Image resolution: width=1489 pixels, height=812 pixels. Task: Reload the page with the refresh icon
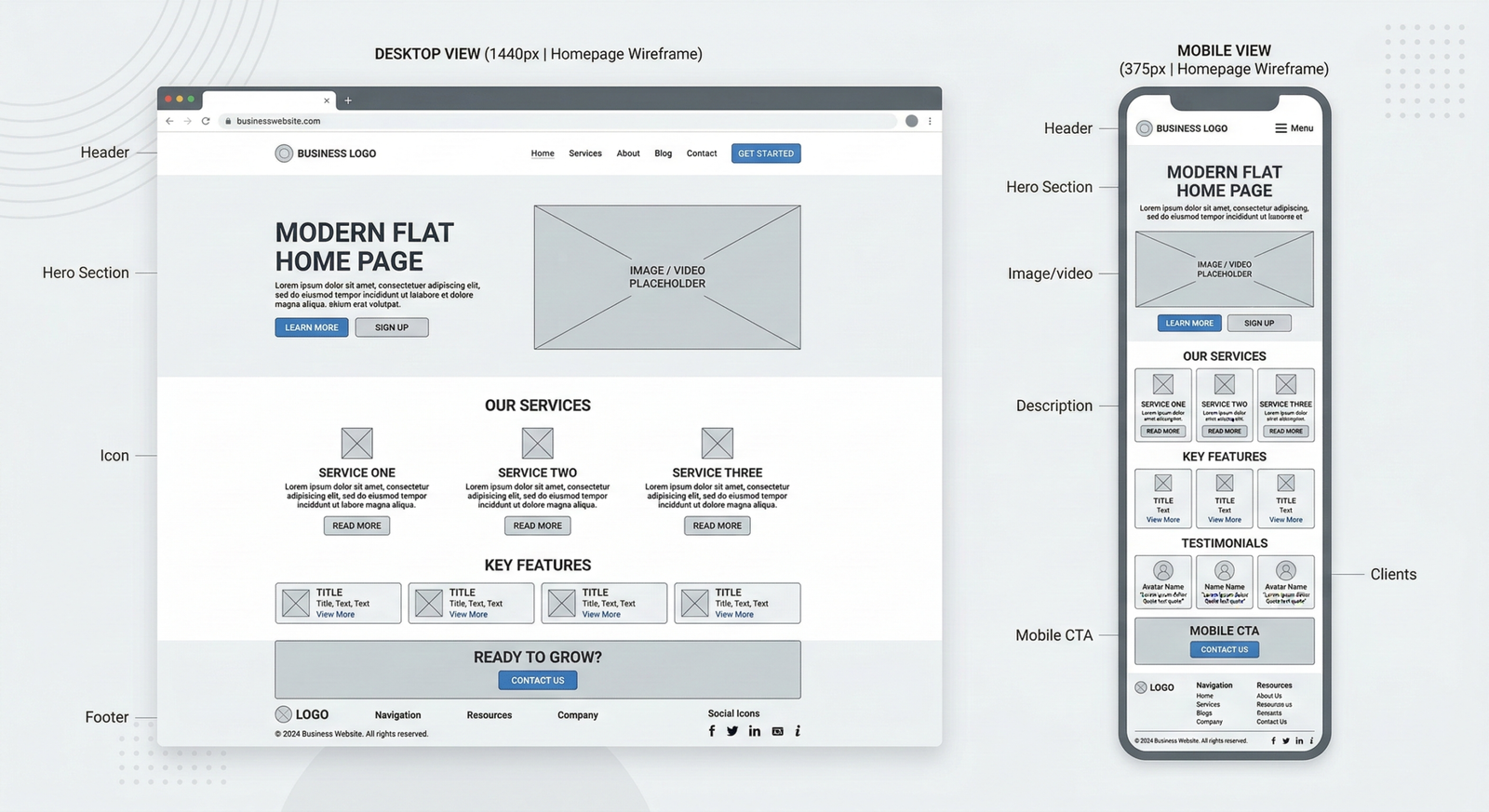[206, 121]
